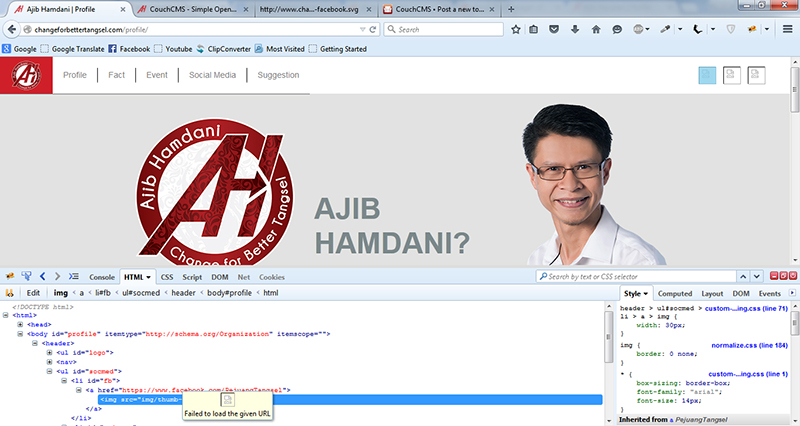Open the Firebug Cookies tab

(271, 277)
